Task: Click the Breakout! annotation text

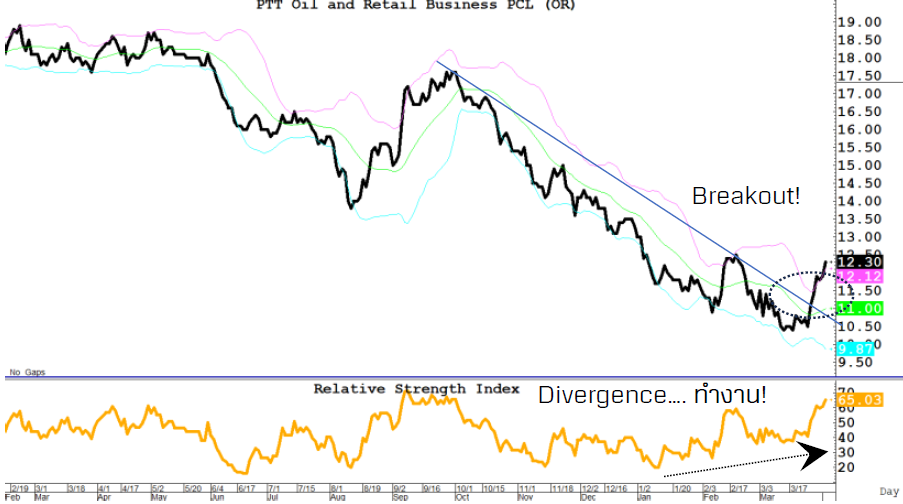Action: pyautogui.click(x=746, y=196)
